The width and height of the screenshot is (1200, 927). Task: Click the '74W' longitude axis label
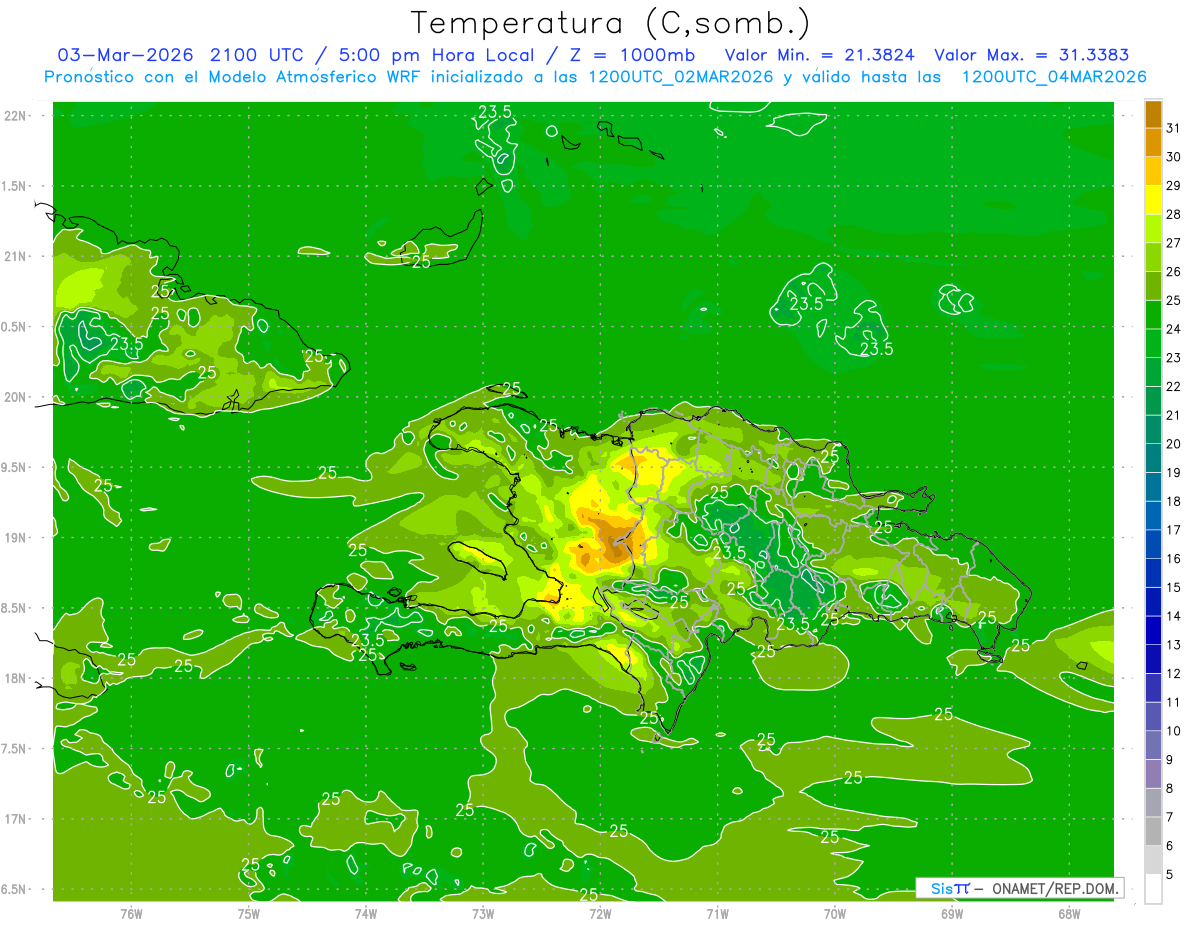[365, 913]
